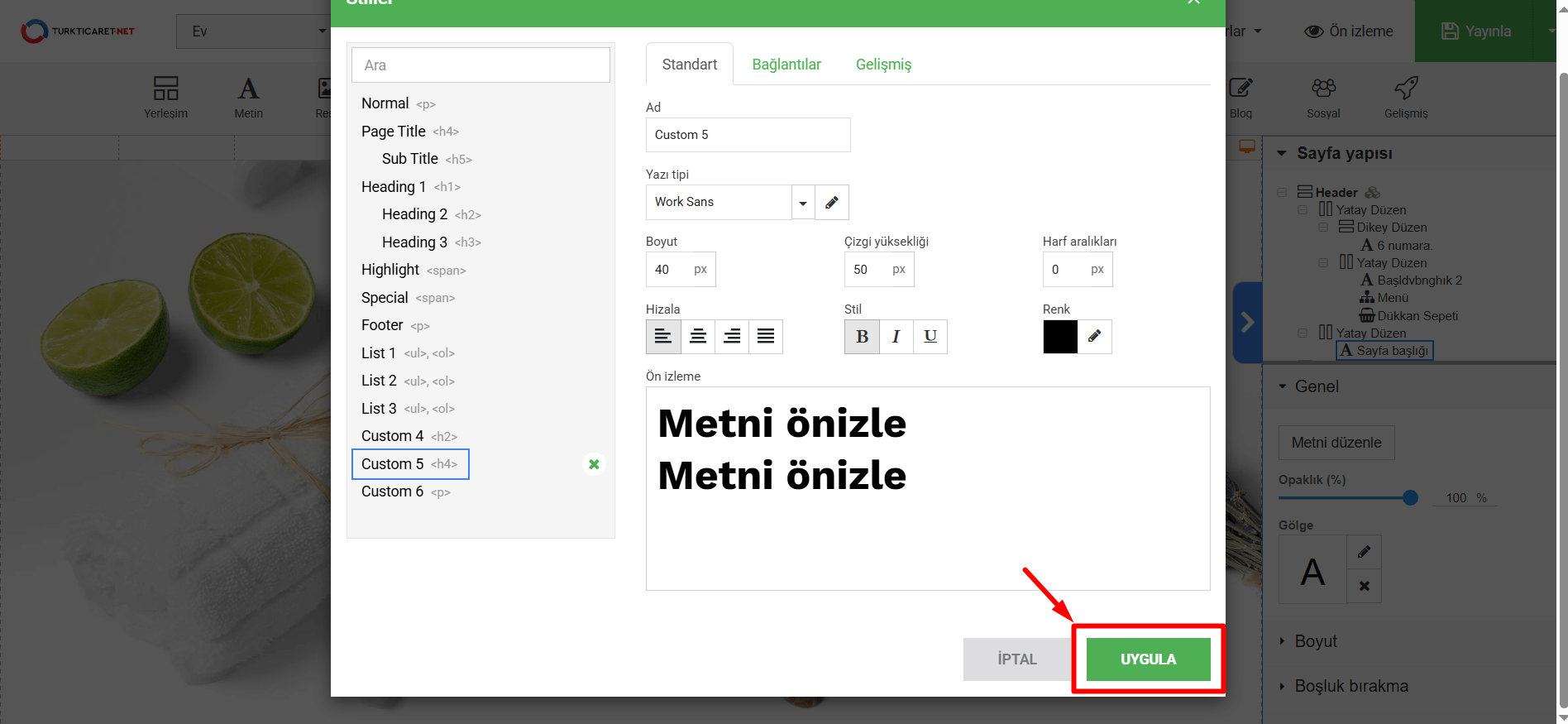Image resolution: width=1568 pixels, height=724 pixels.
Task: Click the Ara search field
Action: tap(480, 65)
